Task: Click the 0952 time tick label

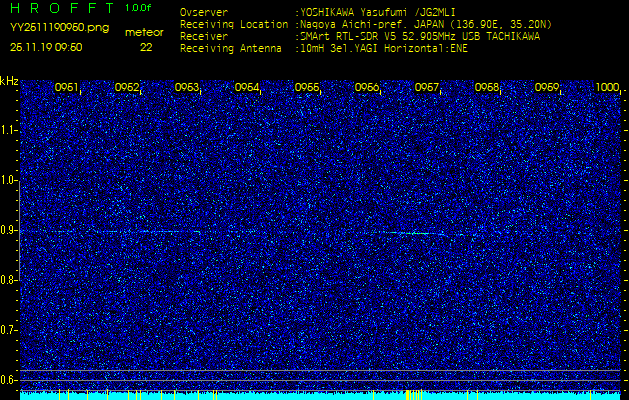Action: (x=126, y=87)
